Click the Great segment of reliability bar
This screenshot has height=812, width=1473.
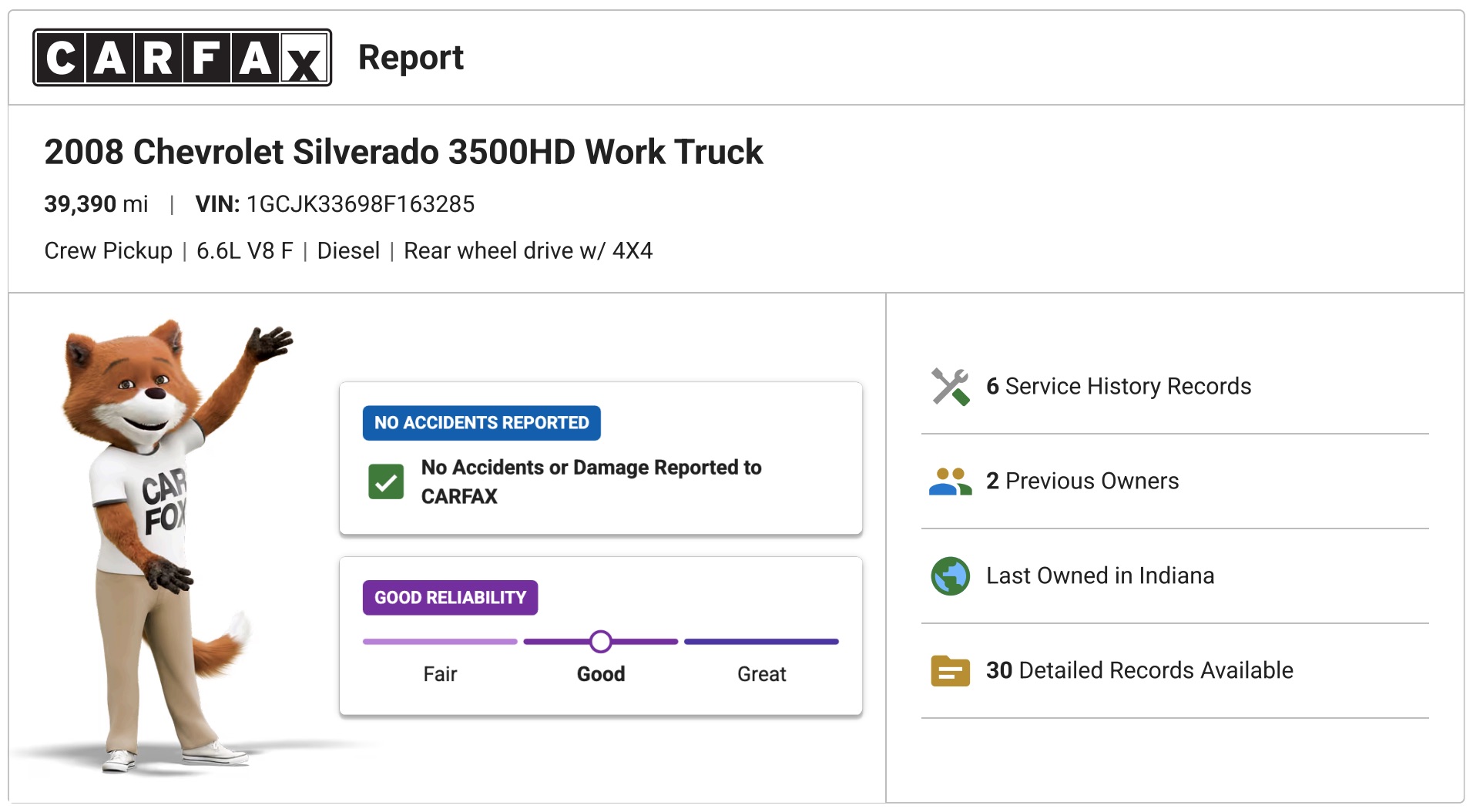click(x=761, y=641)
